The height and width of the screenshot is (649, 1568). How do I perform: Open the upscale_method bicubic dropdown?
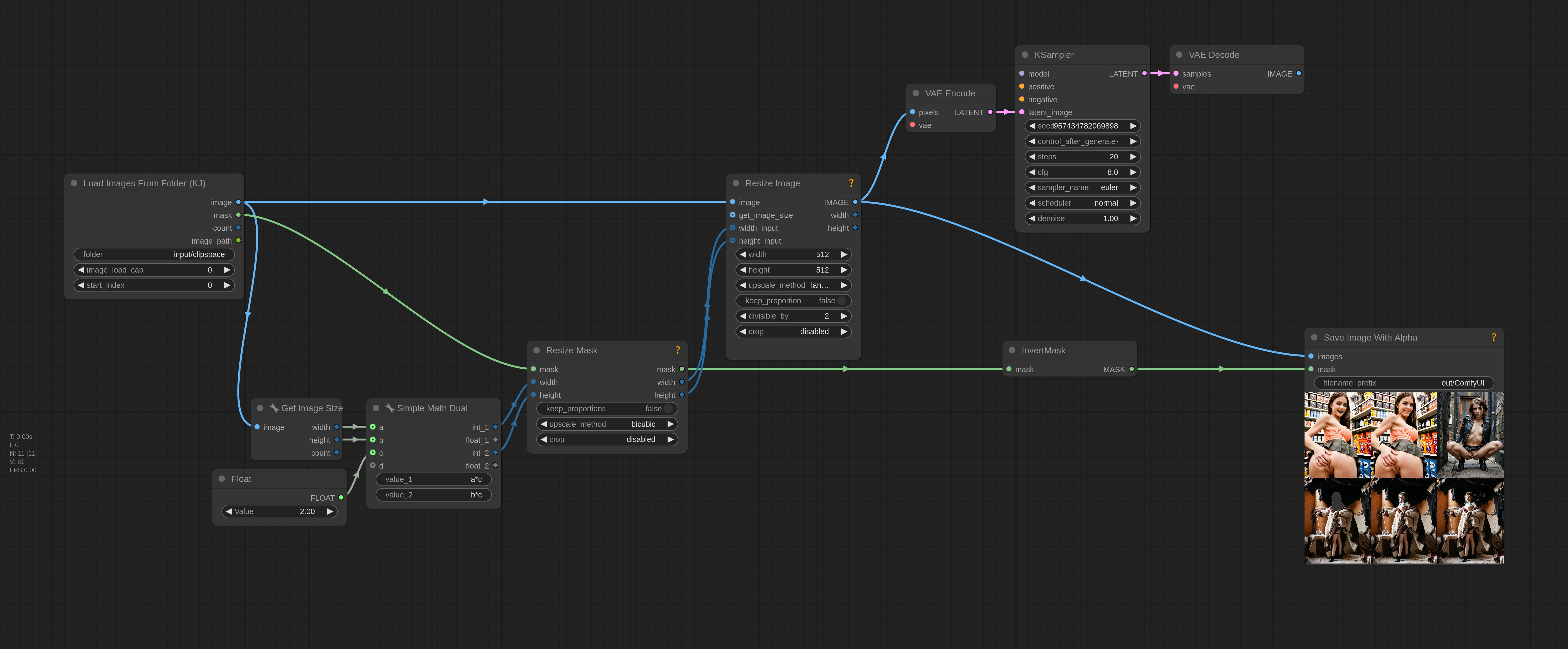coord(607,424)
